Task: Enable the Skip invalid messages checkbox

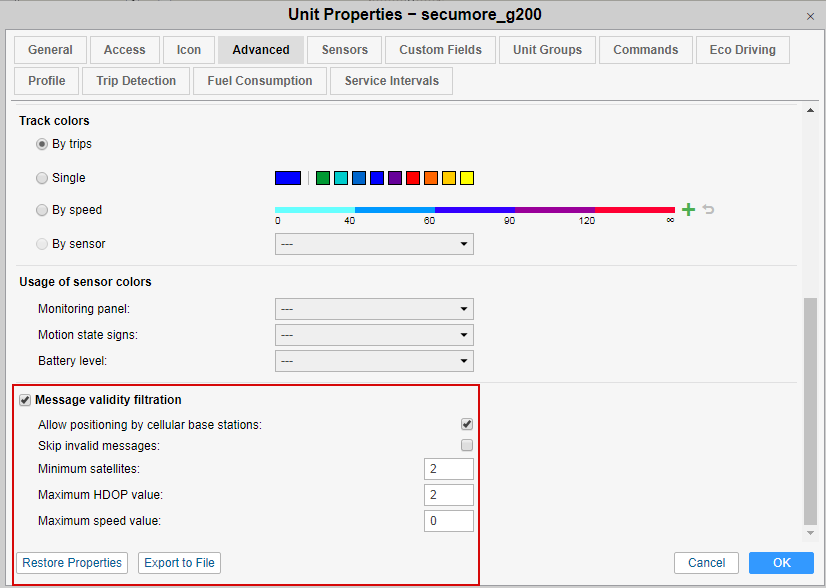Action: [x=467, y=445]
